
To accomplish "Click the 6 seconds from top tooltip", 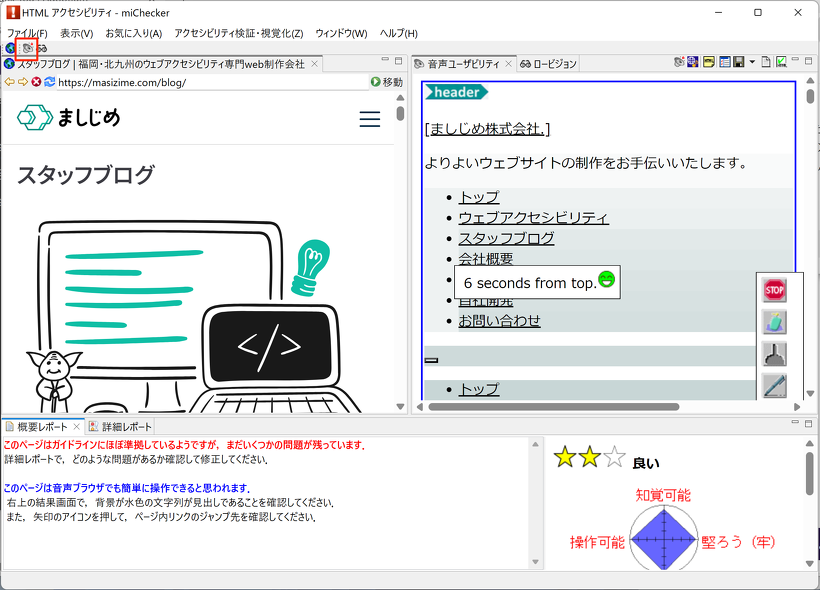I will tap(538, 282).
